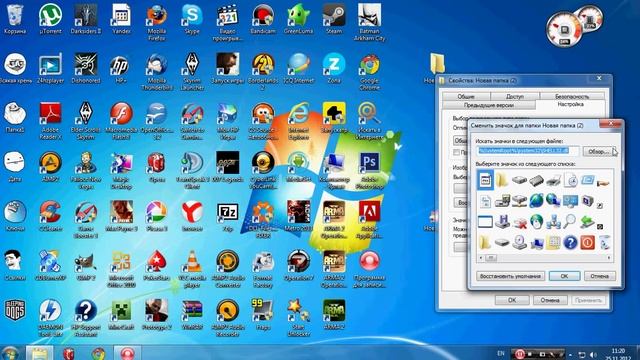The image size is (640, 360).
Task: Click the Mozilla Firefox desktop icon
Action: tap(157, 22)
